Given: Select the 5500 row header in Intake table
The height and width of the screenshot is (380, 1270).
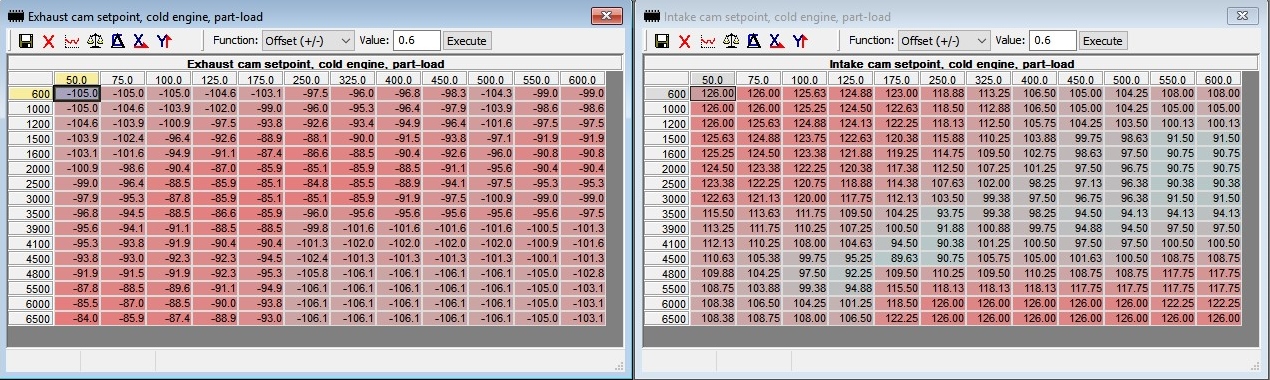Looking at the screenshot, I should tap(667, 288).
